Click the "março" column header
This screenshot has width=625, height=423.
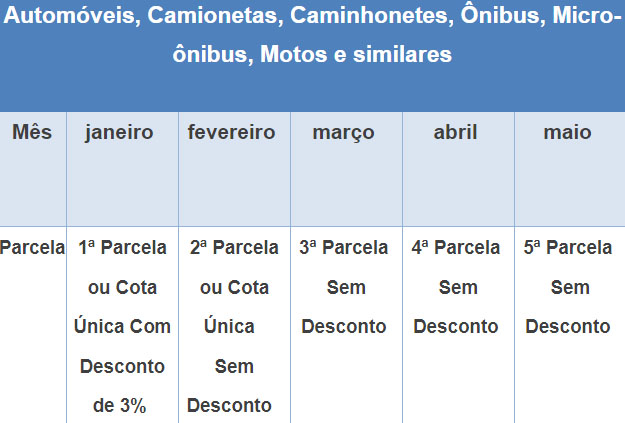click(346, 132)
